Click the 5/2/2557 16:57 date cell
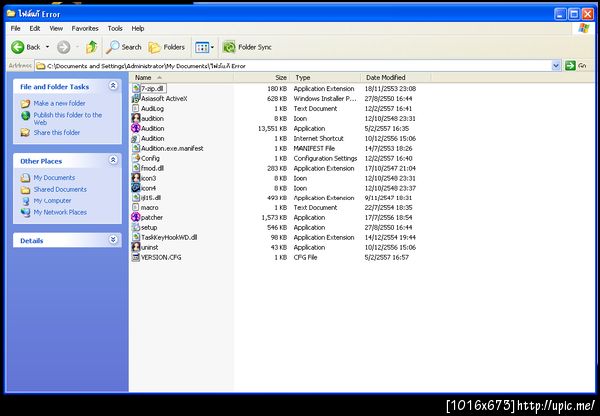The width and height of the screenshot is (600, 416). point(386,257)
